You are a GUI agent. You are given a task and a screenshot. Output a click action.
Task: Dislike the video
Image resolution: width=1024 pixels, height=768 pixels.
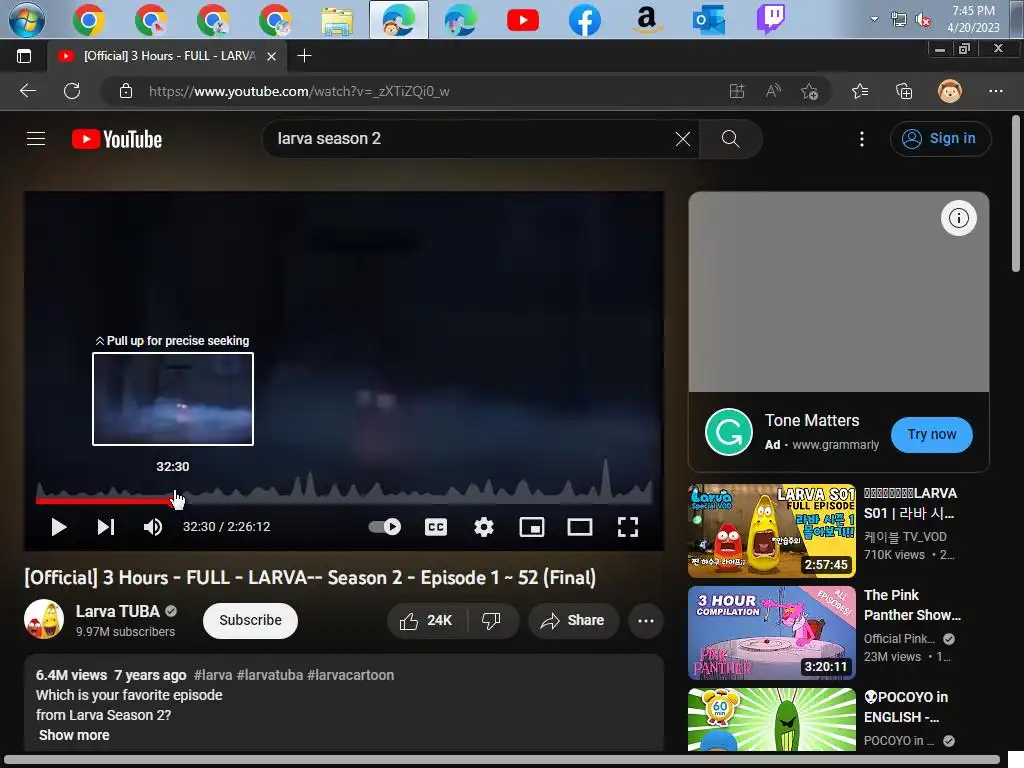[x=492, y=620]
